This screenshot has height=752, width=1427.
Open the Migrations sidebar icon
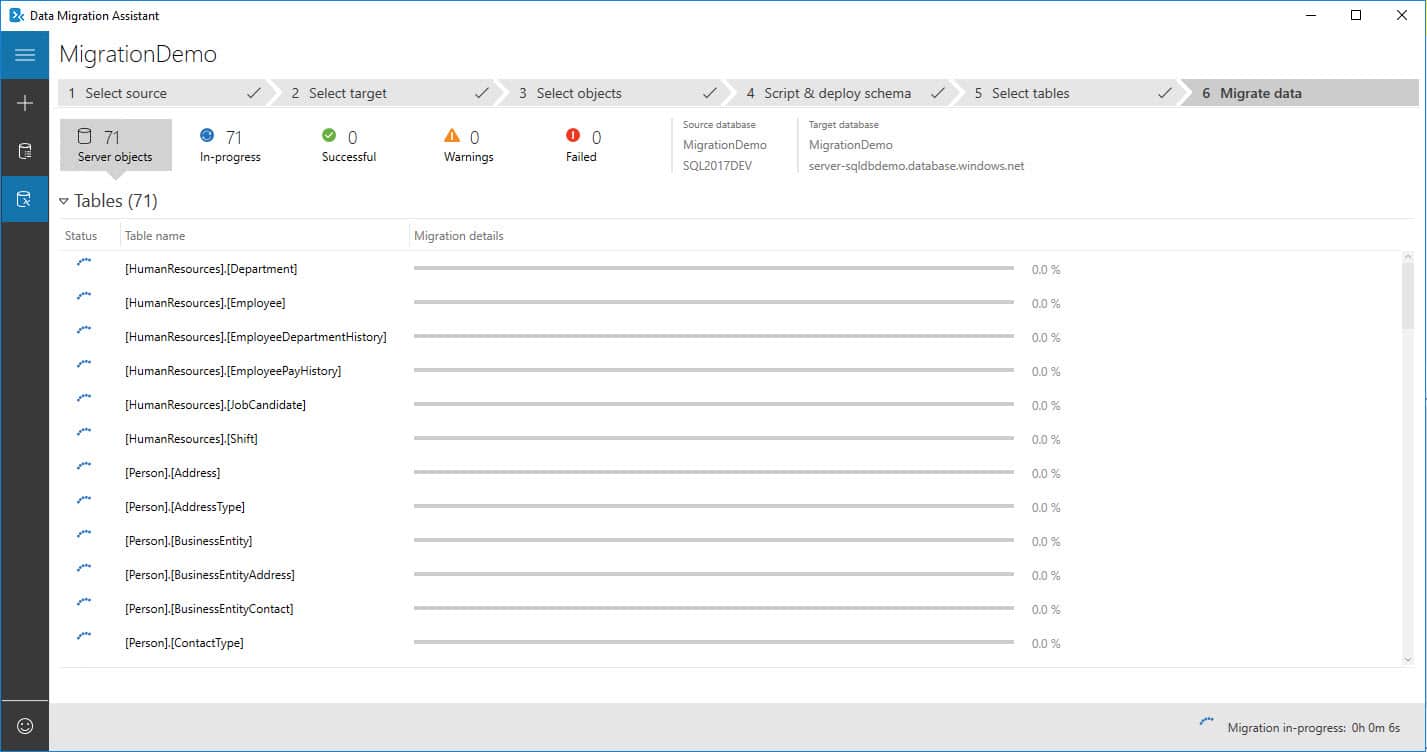click(25, 198)
